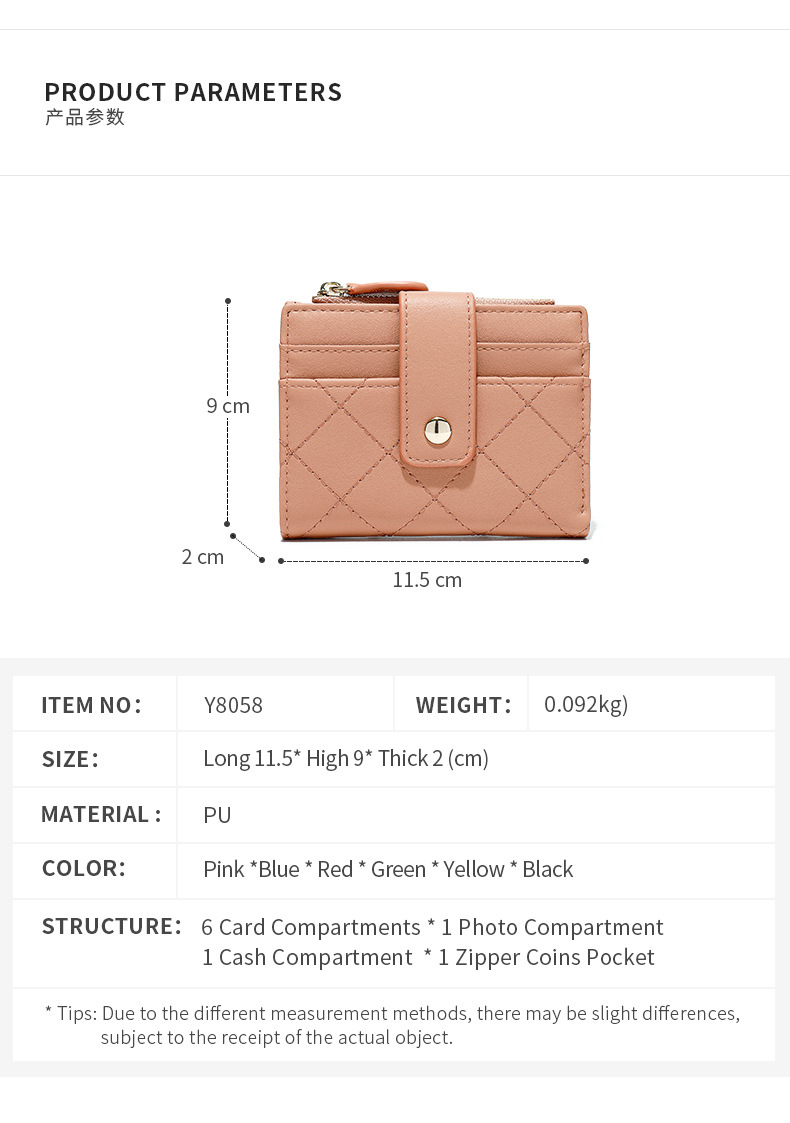Click the Tips measurement disclaimer text
Image resolution: width=790 pixels, height=1123 pixels.
(x=392, y=1026)
